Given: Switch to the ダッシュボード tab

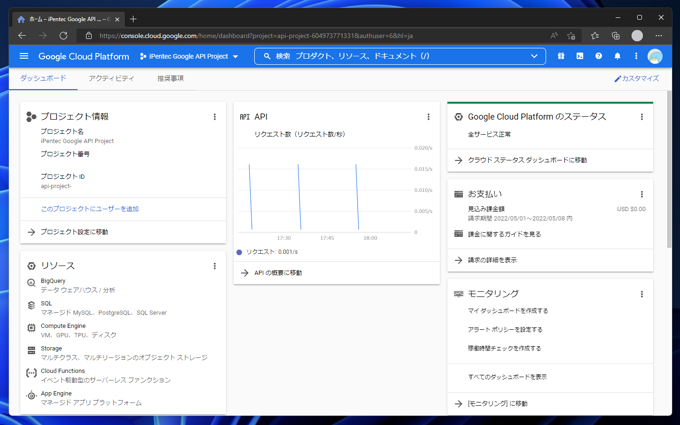Looking at the screenshot, I should 43,78.
